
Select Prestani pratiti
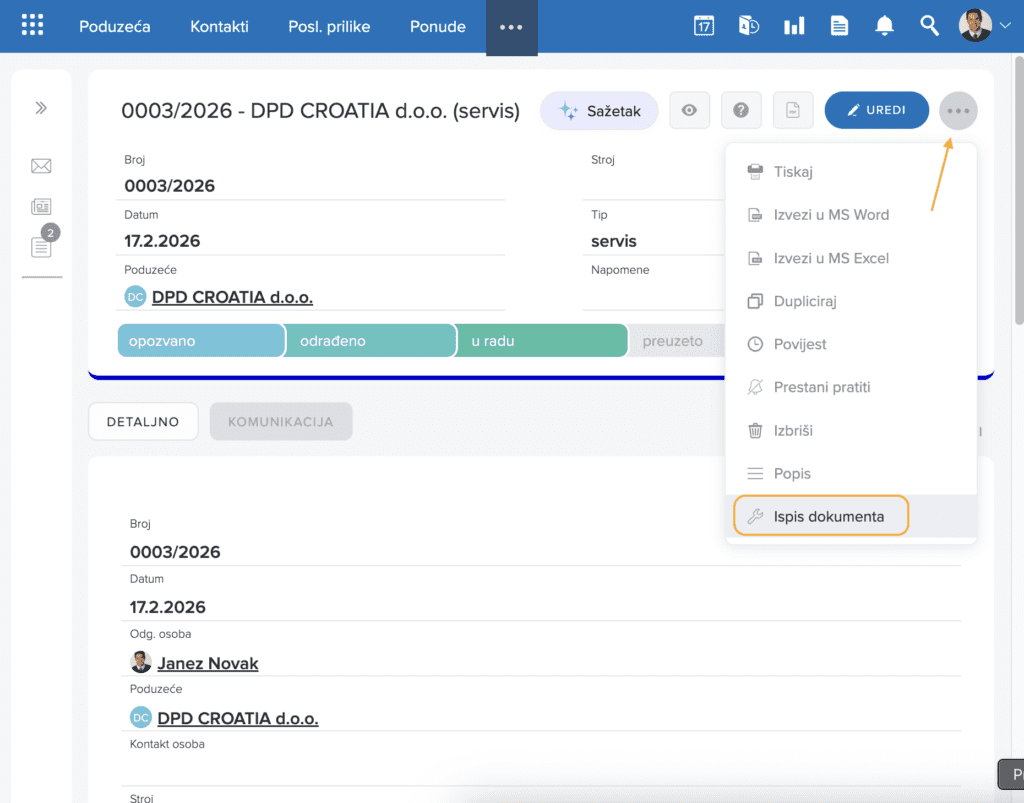[851, 387]
